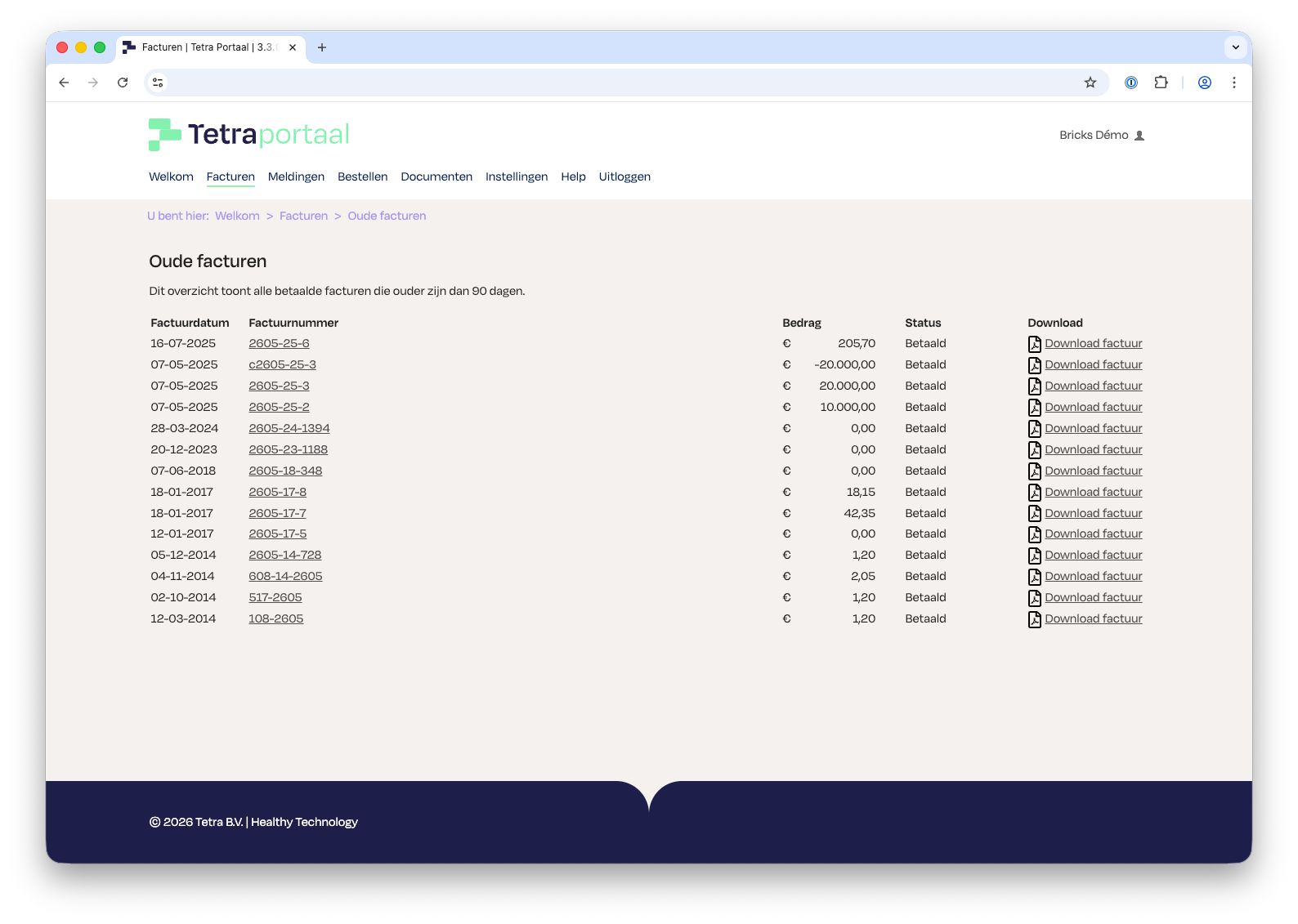
Task: Open the browser extensions puzzle icon
Action: point(1161,83)
